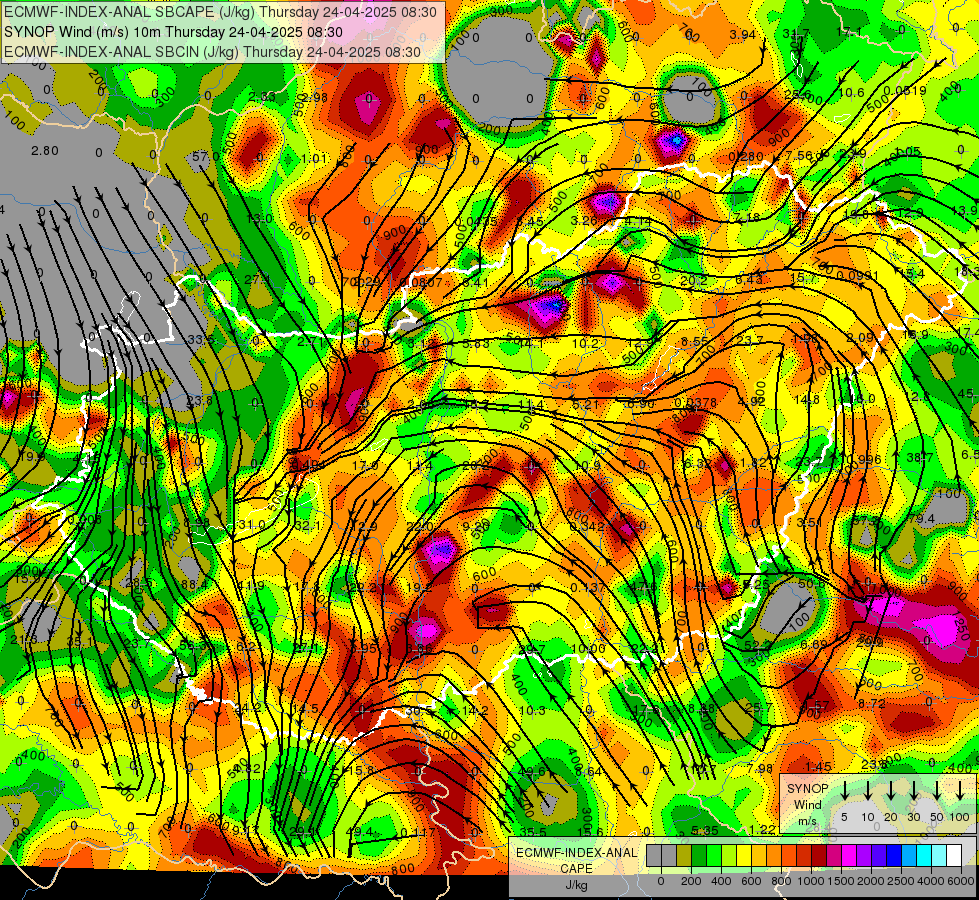Image resolution: width=979 pixels, height=900 pixels.
Task: Click the '5.83' value on the map
Action: (x=476, y=344)
